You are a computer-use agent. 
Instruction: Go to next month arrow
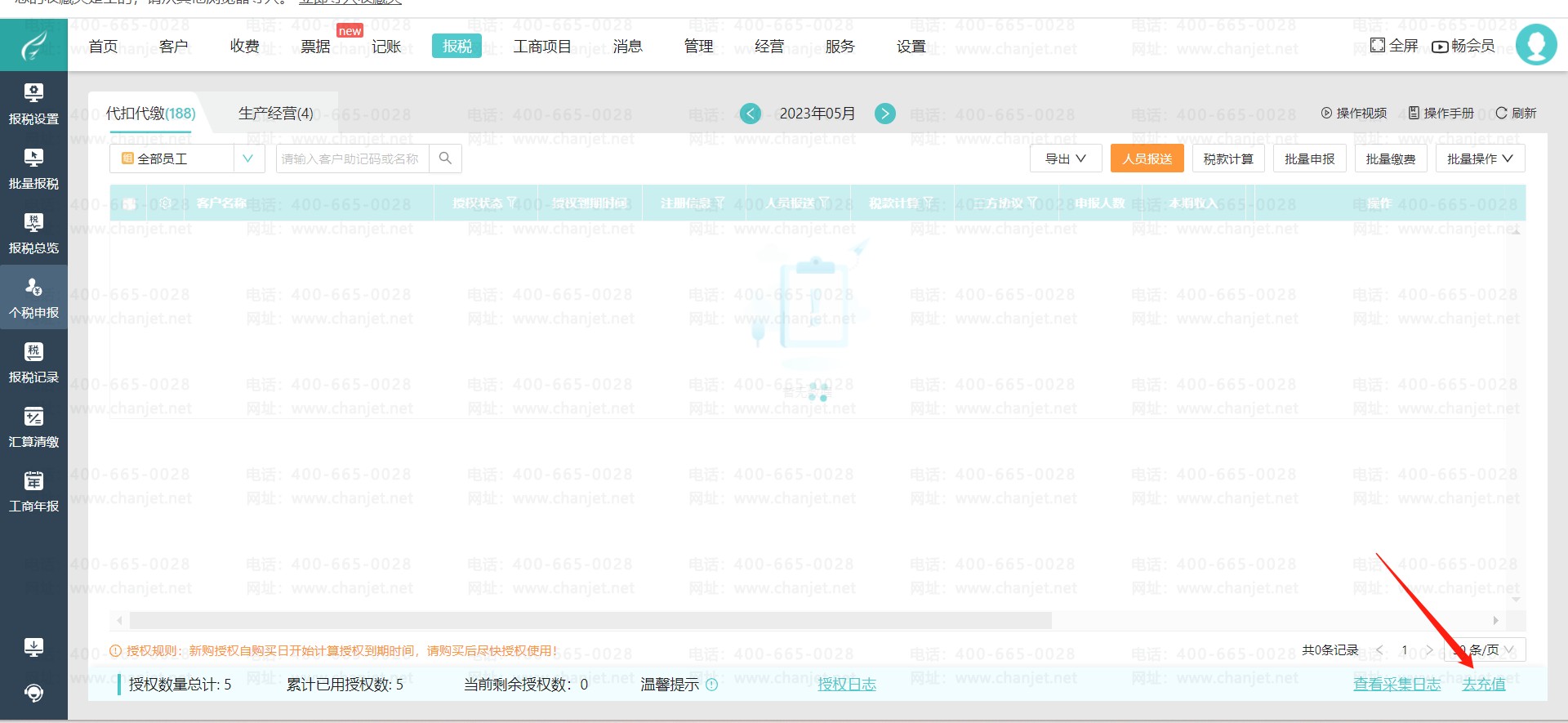click(x=884, y=114)
